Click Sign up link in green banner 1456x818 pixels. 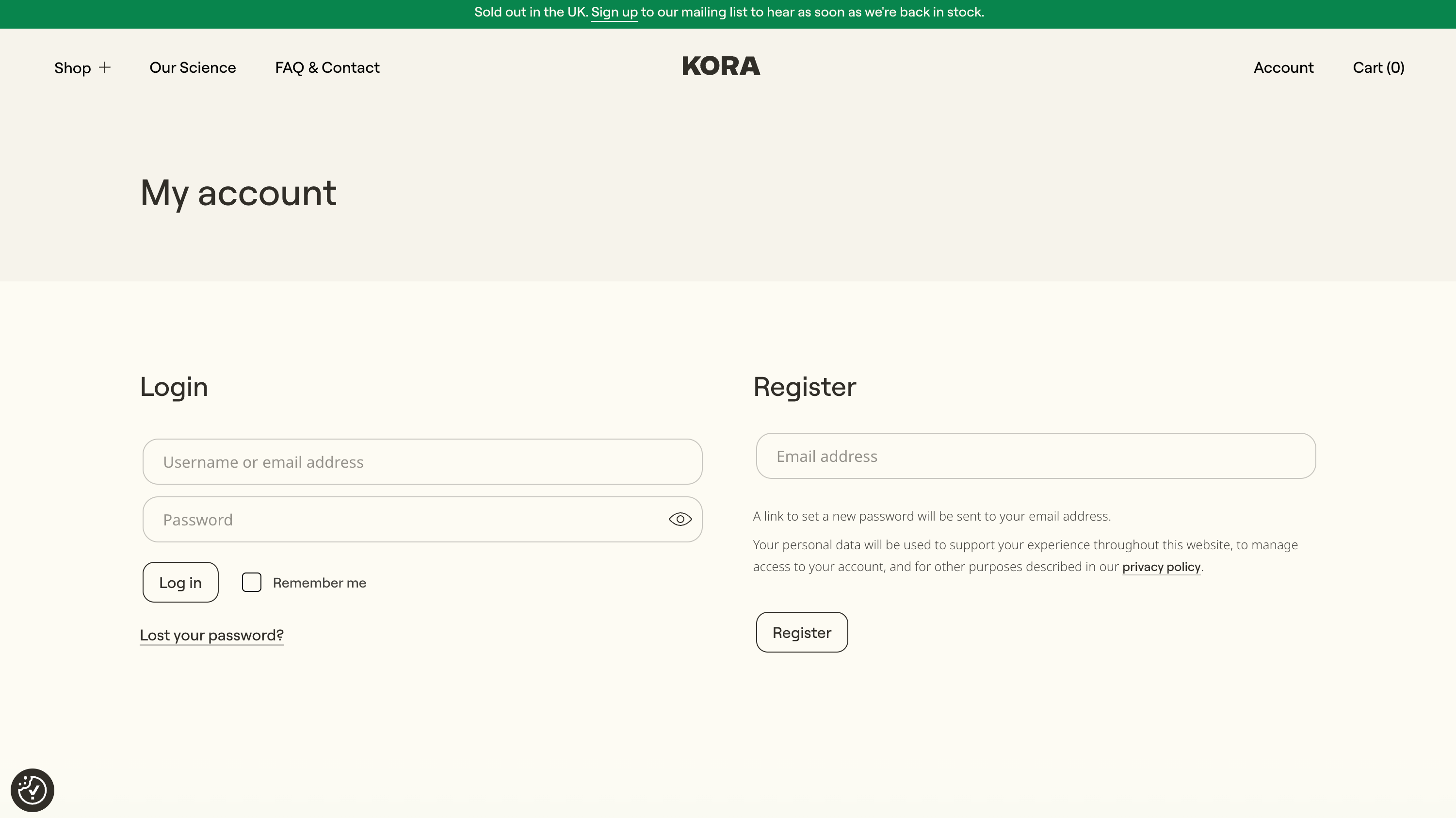pyautogui.click(x=614, y=13)
